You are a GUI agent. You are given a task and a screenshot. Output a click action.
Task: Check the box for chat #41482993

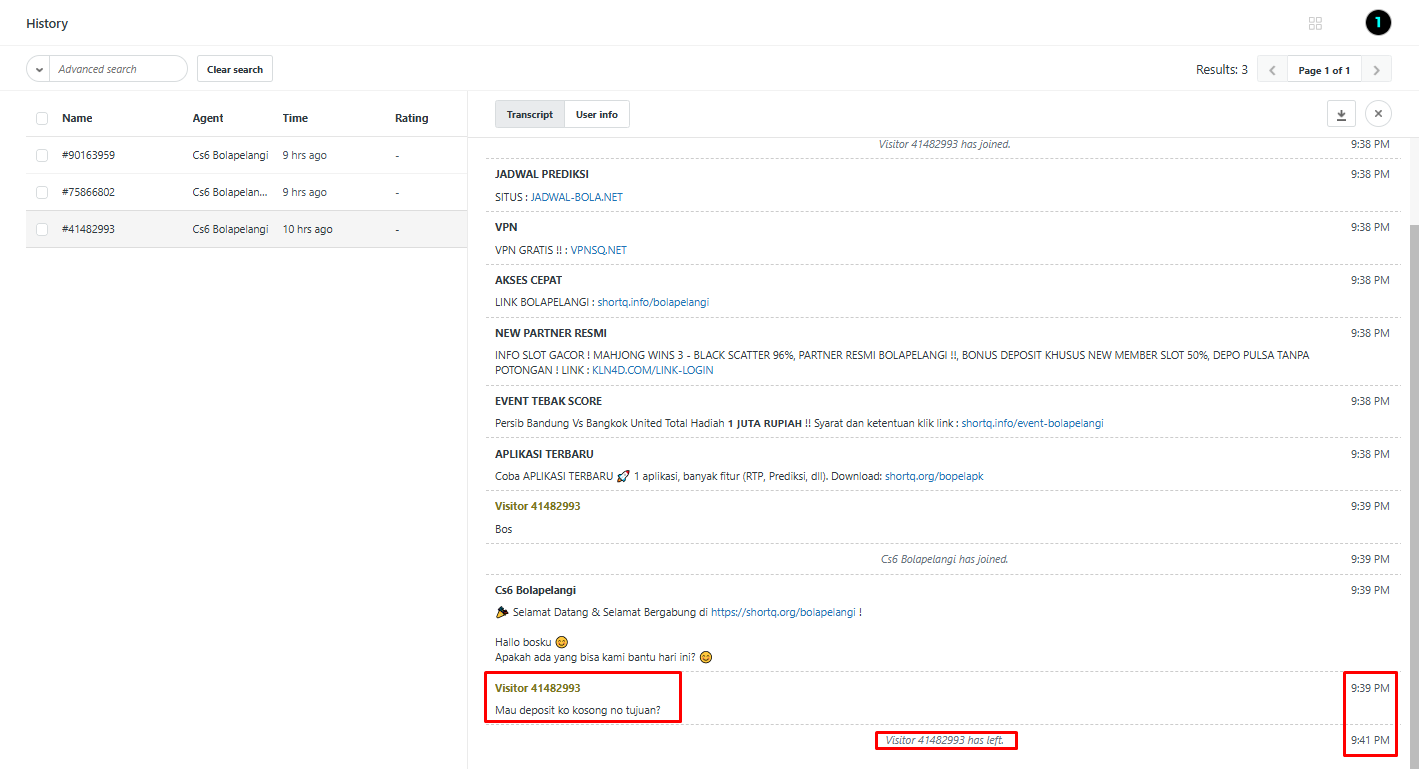(x=42, y=229)
